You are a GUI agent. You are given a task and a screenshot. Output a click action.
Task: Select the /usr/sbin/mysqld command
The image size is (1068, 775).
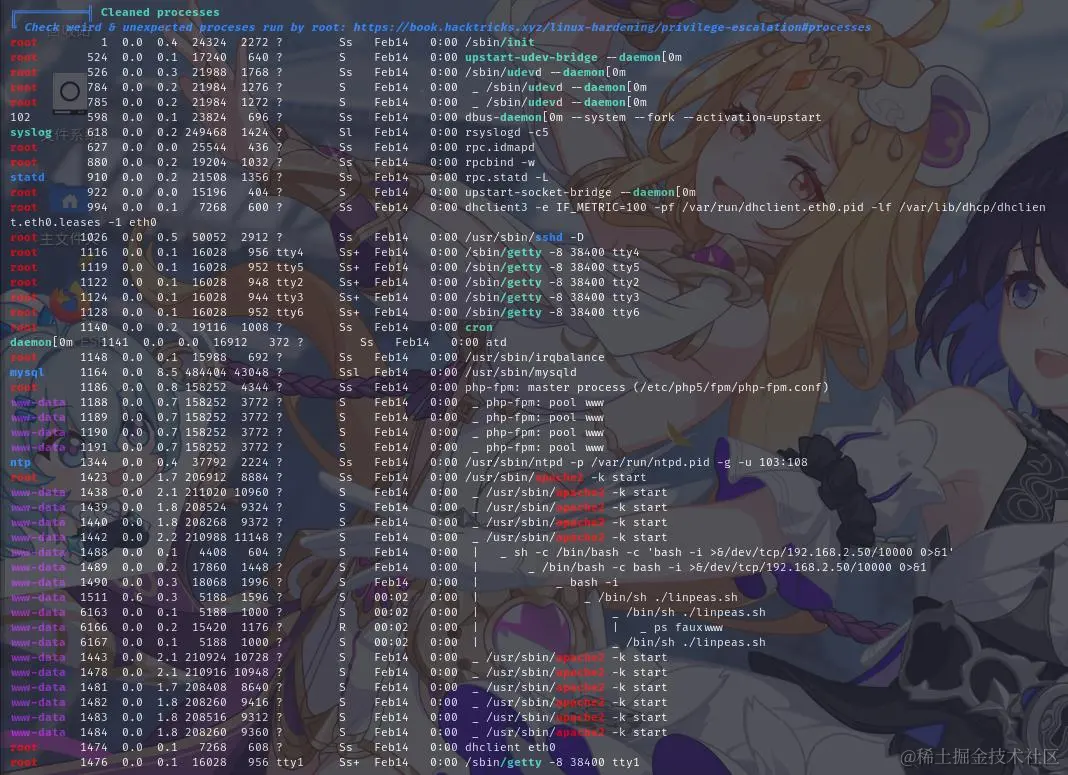click(520, 372)
